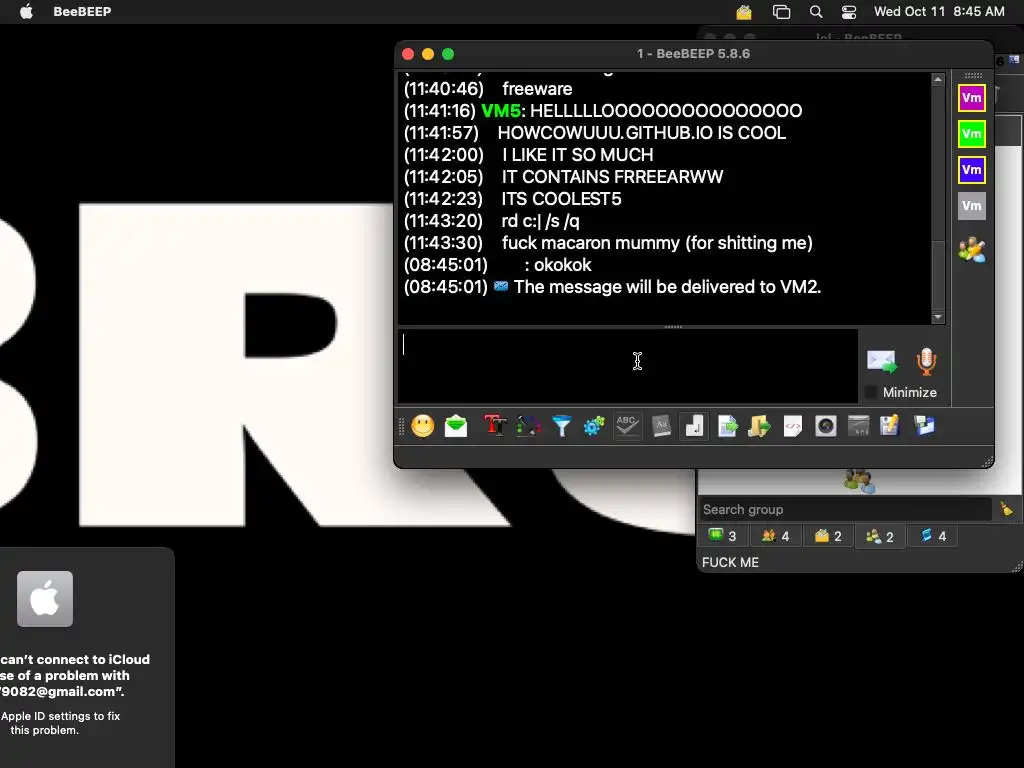Click message 'I LIKE IT SO MUCH'

(578, 155)
